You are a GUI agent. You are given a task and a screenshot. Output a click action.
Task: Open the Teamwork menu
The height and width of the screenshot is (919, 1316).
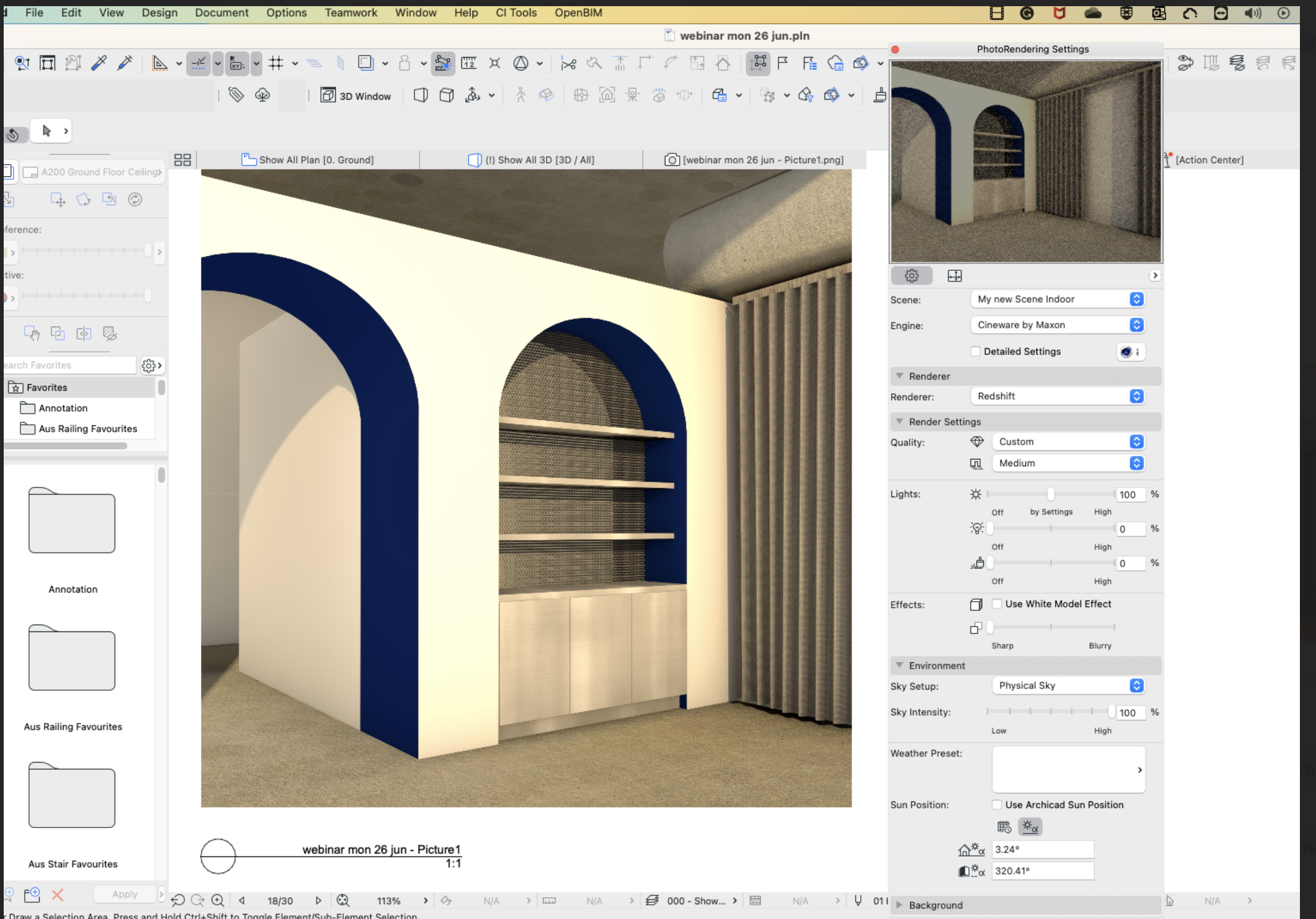[x=351, y=12]
